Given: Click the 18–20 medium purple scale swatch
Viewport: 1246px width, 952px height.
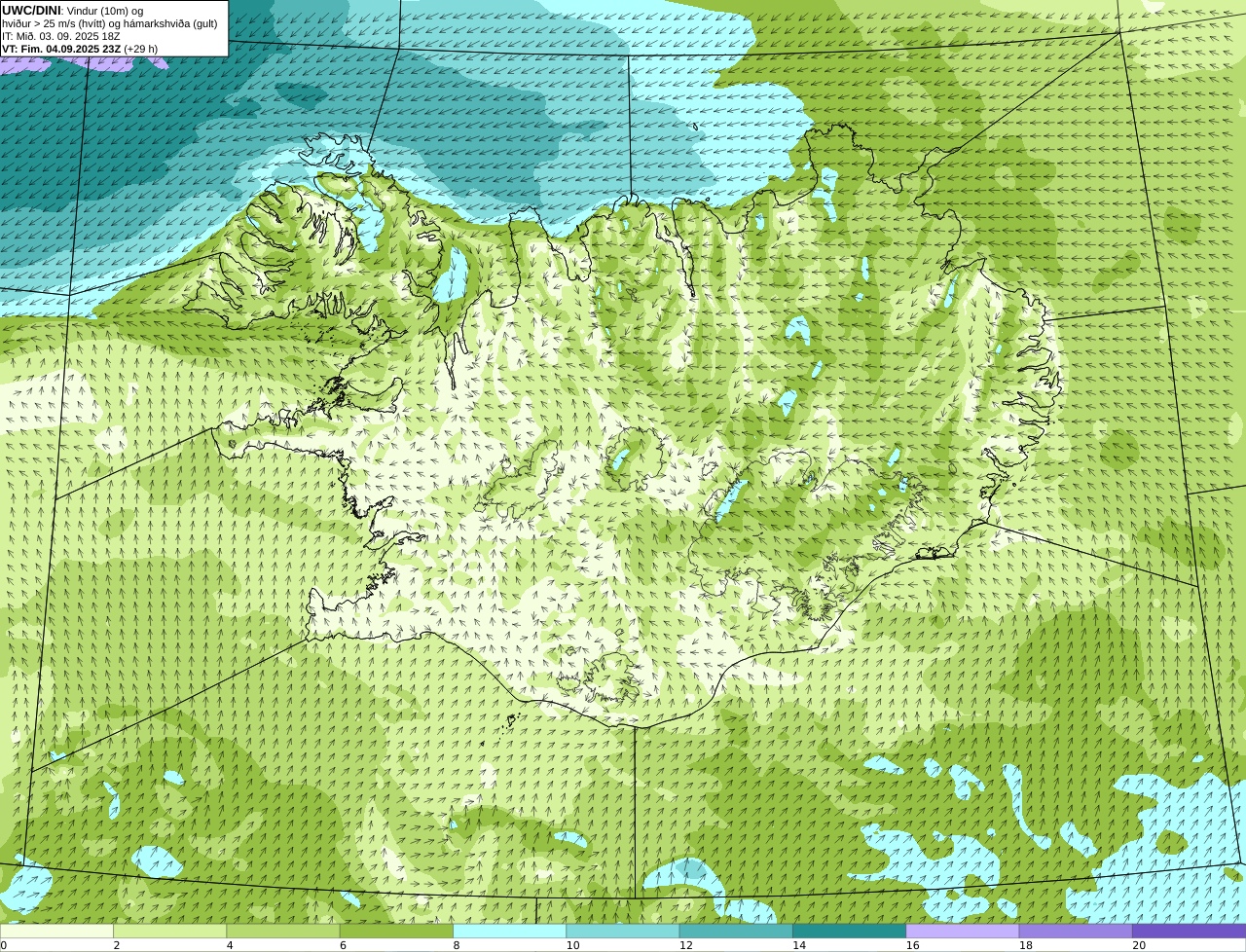Looking at the screenshot, I should pyautogui.click(x=1076, y=931).
